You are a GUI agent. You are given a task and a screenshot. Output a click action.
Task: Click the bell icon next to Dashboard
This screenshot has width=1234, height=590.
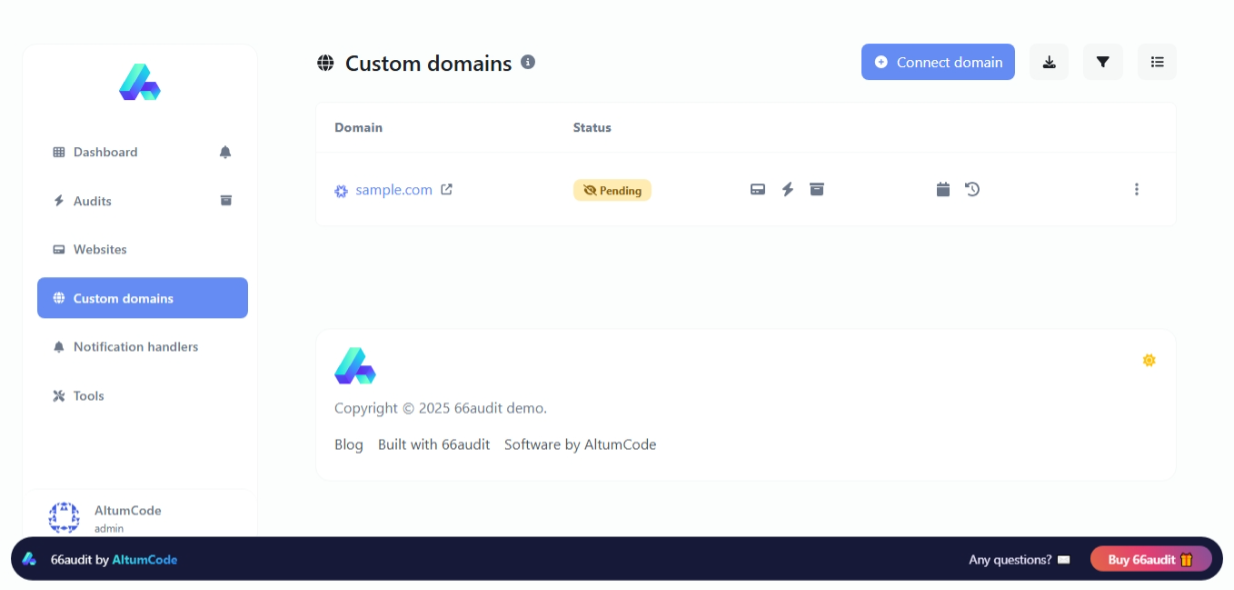(x=225, y=152)
